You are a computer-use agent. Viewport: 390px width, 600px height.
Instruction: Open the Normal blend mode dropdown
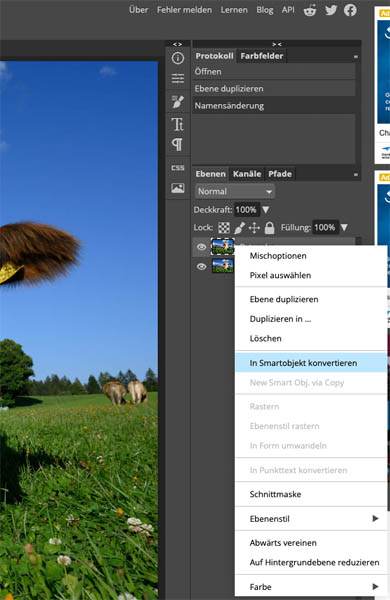(x=235, y=191)
